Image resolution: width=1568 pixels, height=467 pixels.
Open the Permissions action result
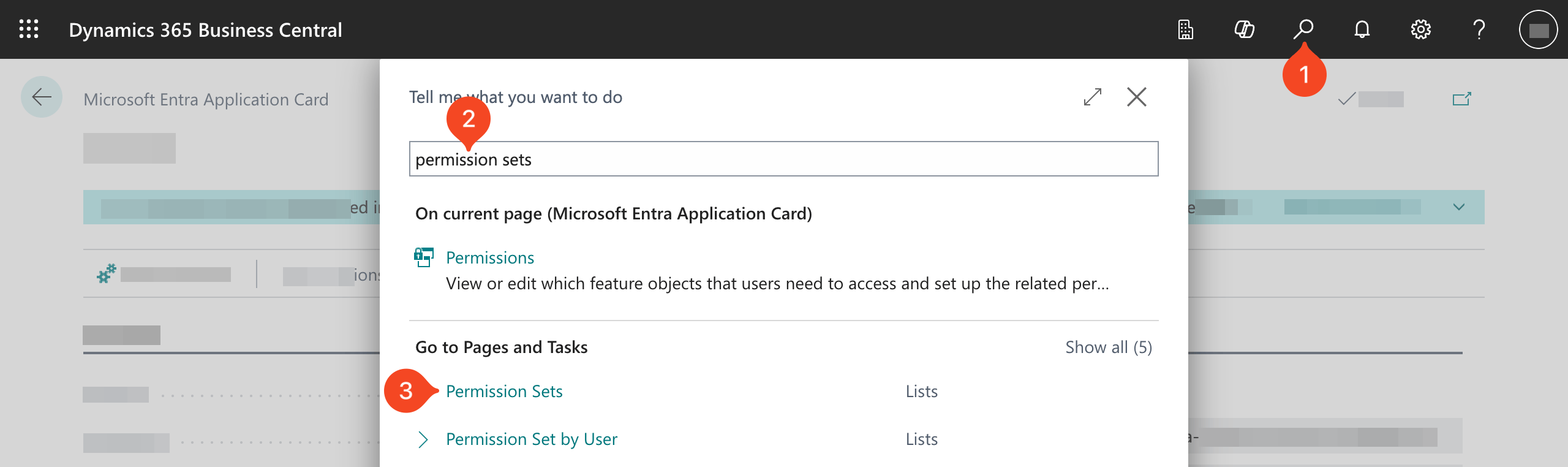pos(490,257)
